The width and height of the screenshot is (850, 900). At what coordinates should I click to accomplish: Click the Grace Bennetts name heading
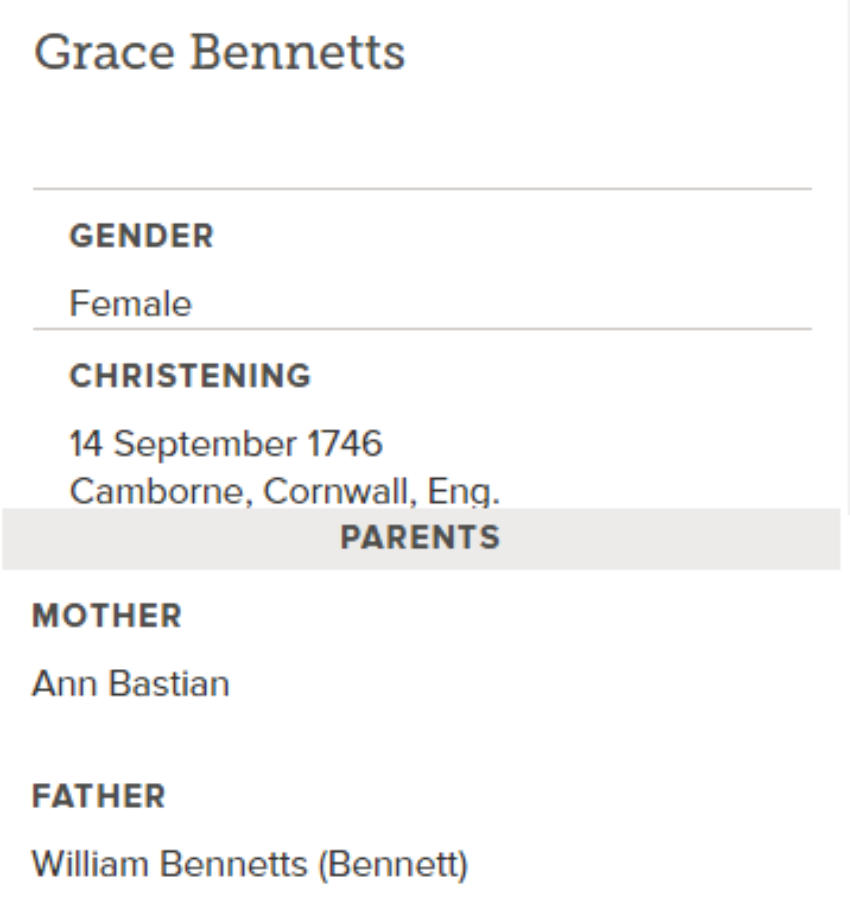[220, 53]
